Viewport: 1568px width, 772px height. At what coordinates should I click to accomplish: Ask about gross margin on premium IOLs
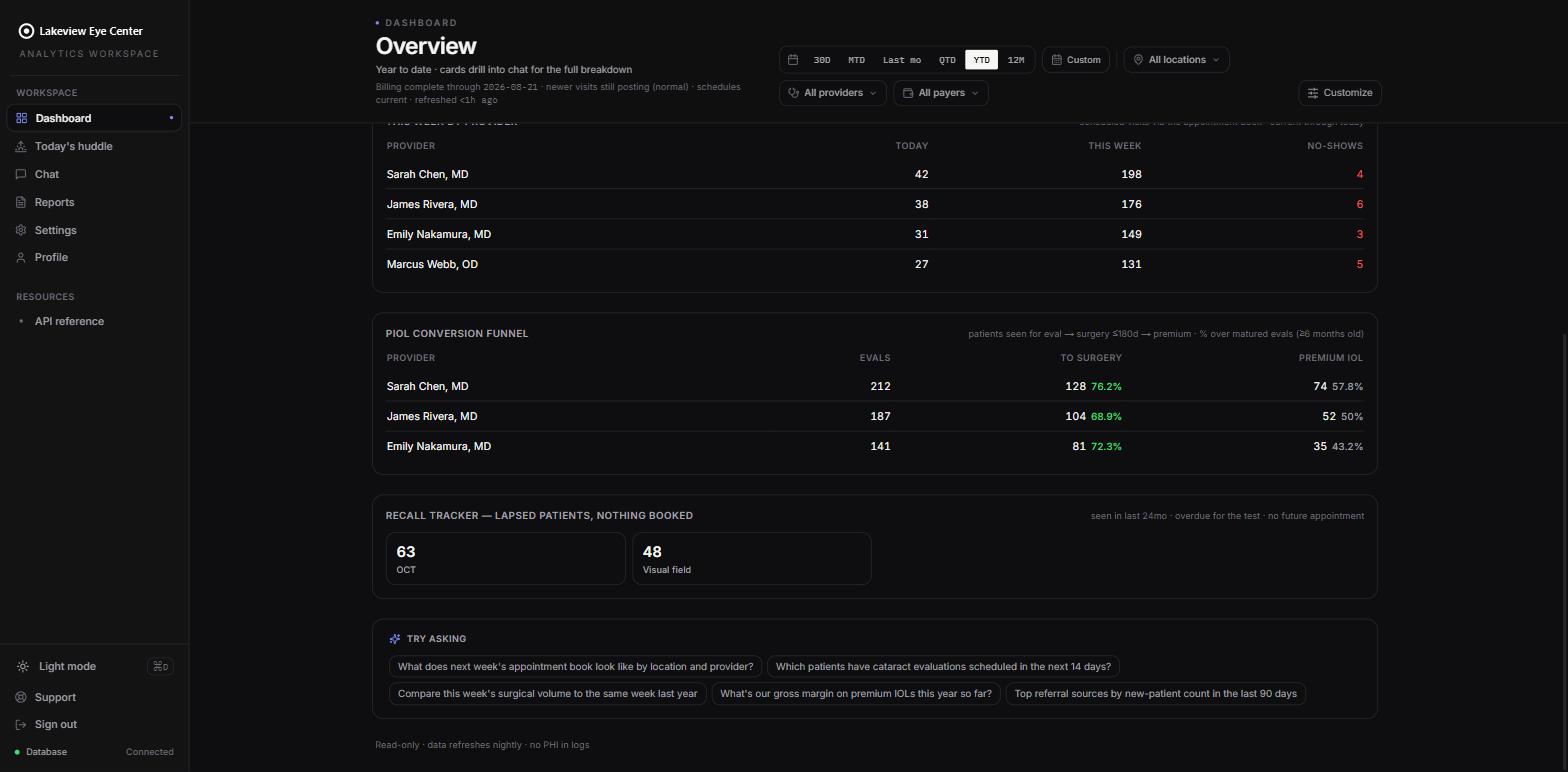tap(856, 694)
